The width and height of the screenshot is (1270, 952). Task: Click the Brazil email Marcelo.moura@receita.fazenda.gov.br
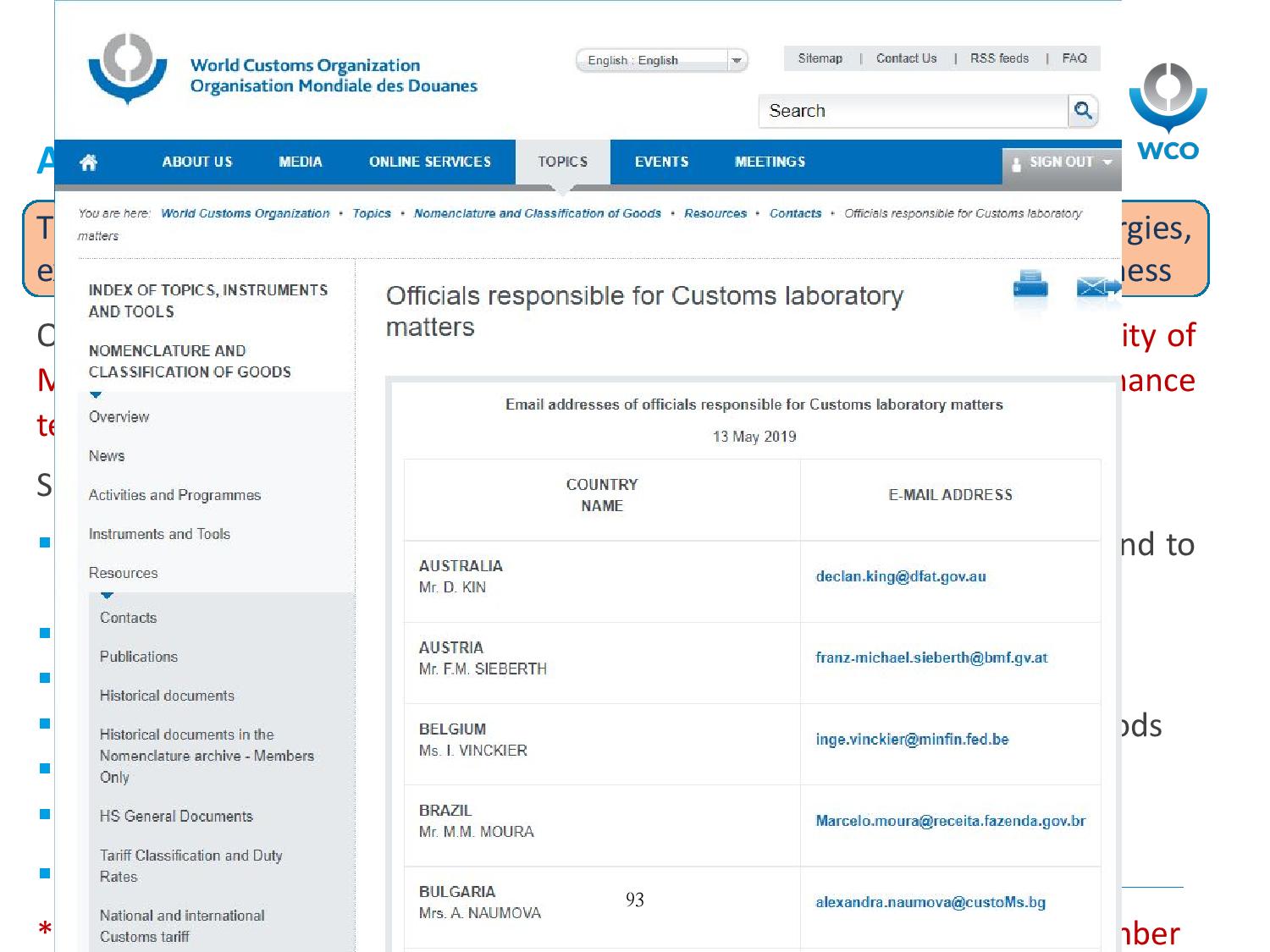950,821
